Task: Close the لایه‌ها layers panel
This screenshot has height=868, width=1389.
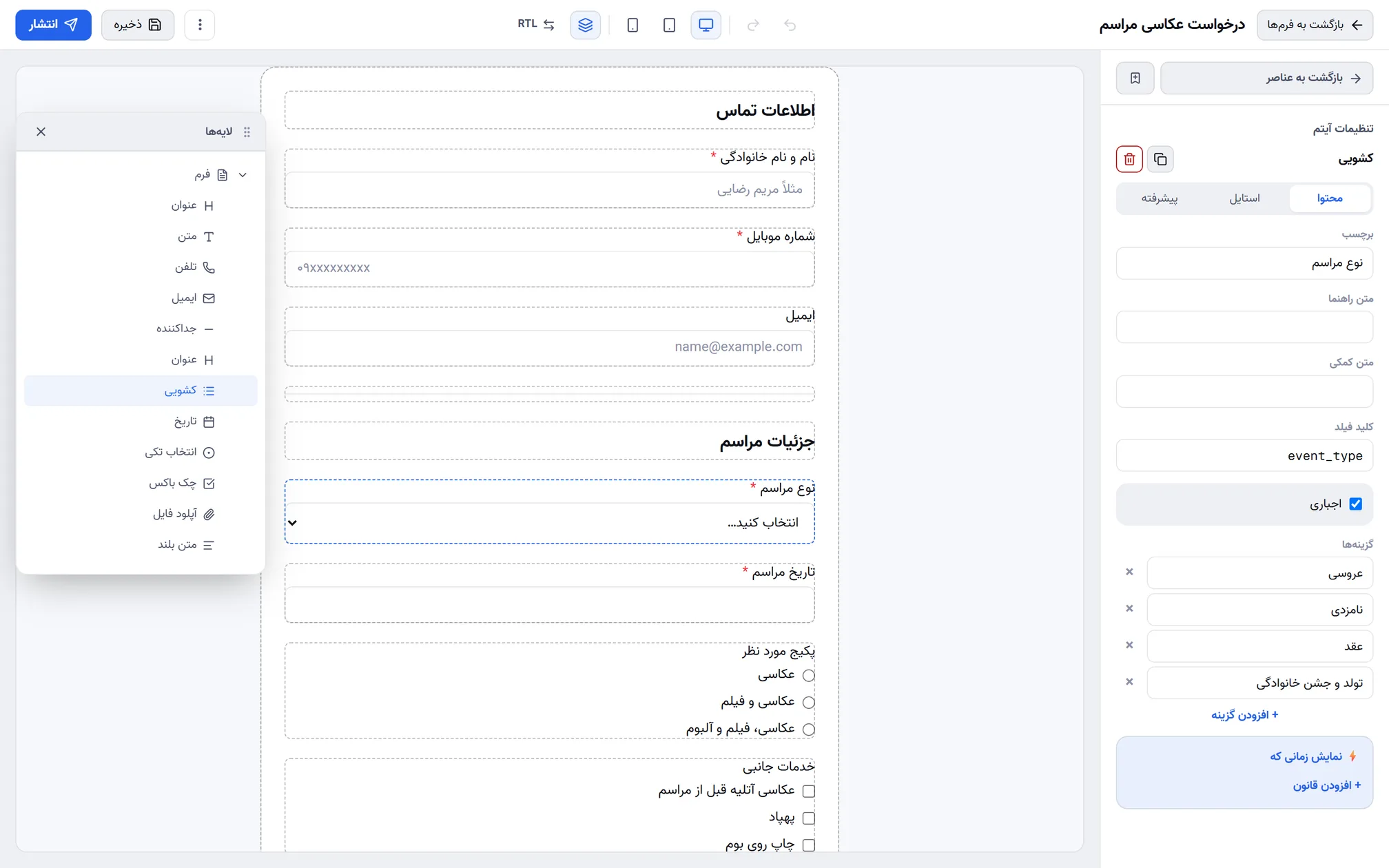Action: [41, 132]
